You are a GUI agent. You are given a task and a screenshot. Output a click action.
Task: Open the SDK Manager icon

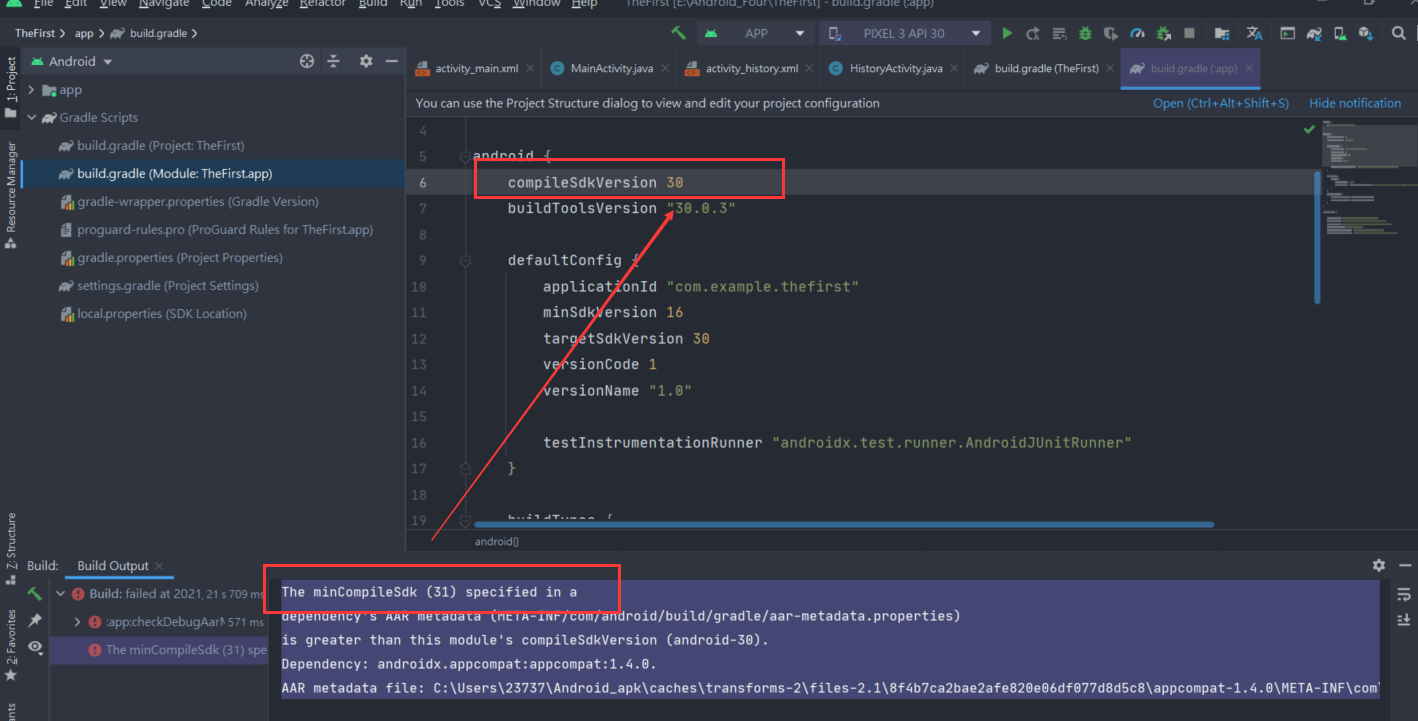1365,33
